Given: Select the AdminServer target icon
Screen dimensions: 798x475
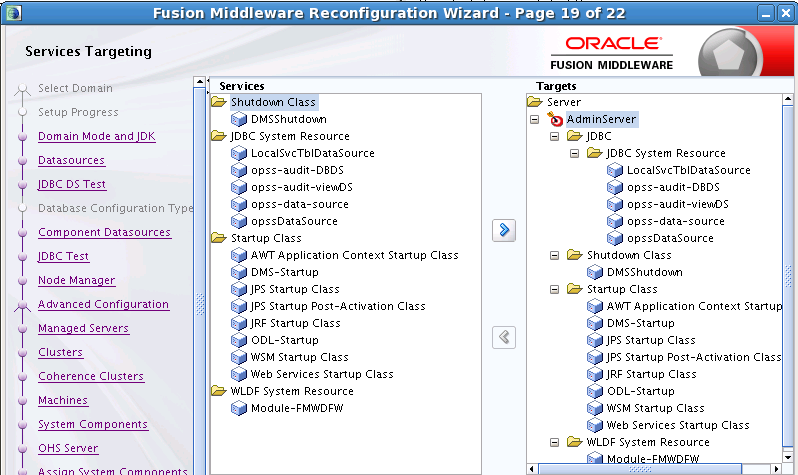Looking at the screenshot, I should click(555, 119).
